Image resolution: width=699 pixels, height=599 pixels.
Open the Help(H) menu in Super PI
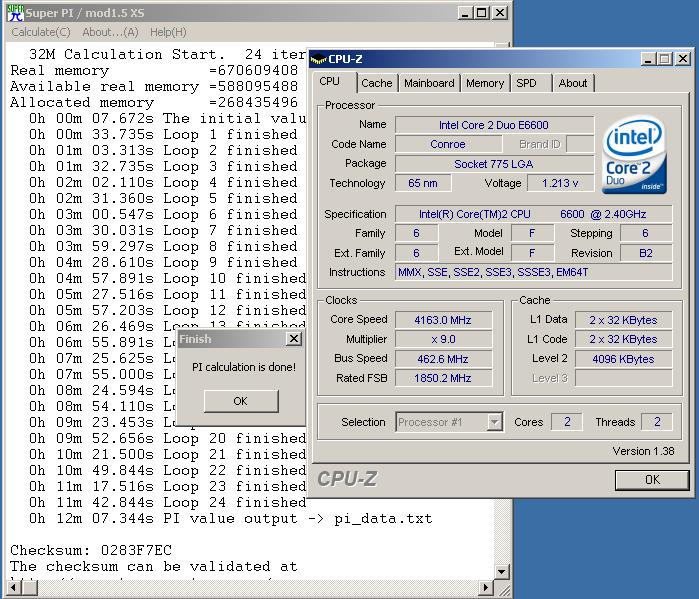coord(168,32)
